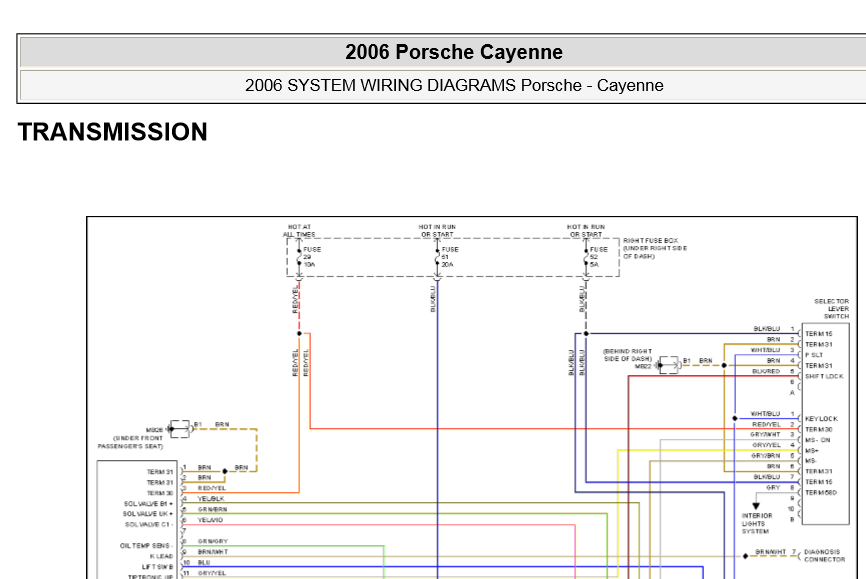Click the MB26 ground connector symbol
The height and width of the screenshot is (579, 866).
point(179,429)
